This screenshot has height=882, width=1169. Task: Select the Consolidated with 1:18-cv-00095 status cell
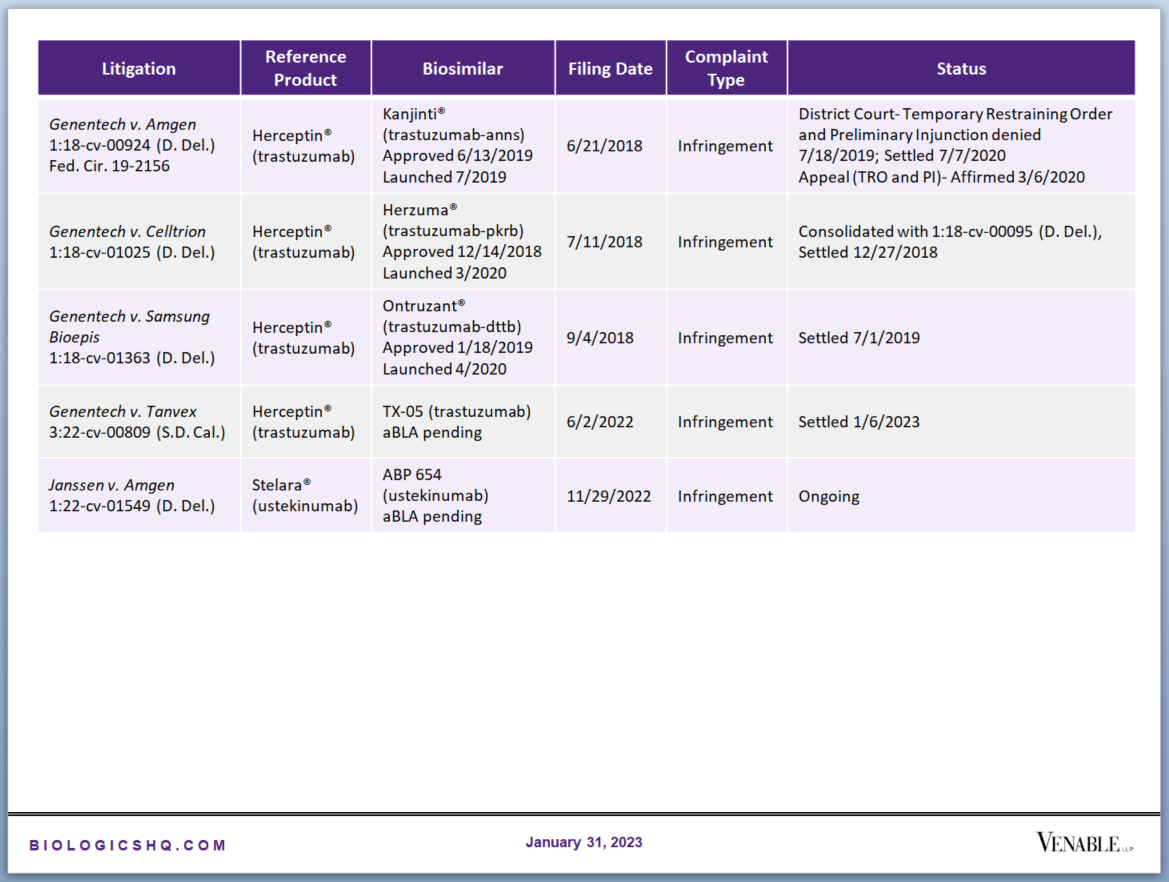point(961,242)
